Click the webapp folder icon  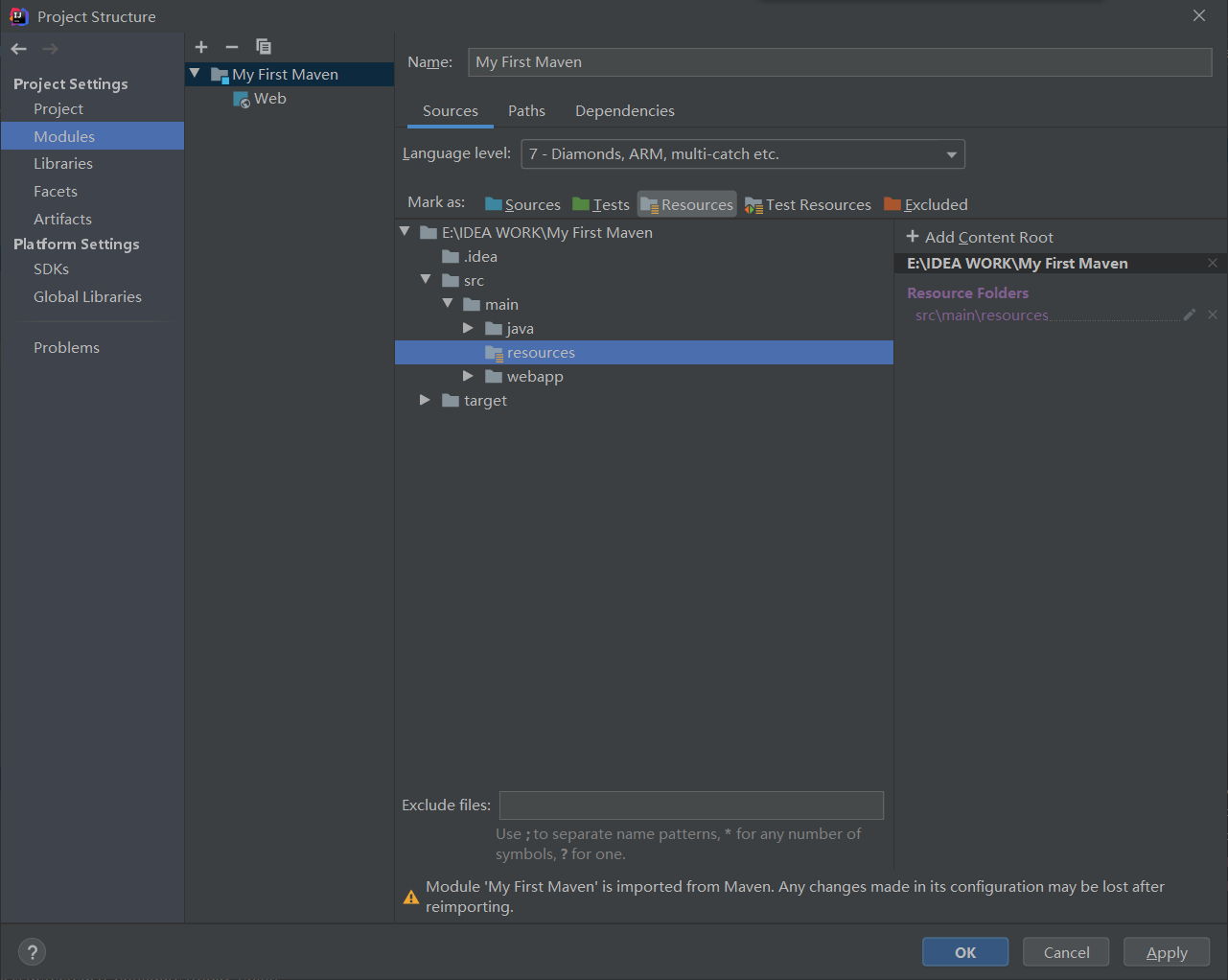coord(494,376)
